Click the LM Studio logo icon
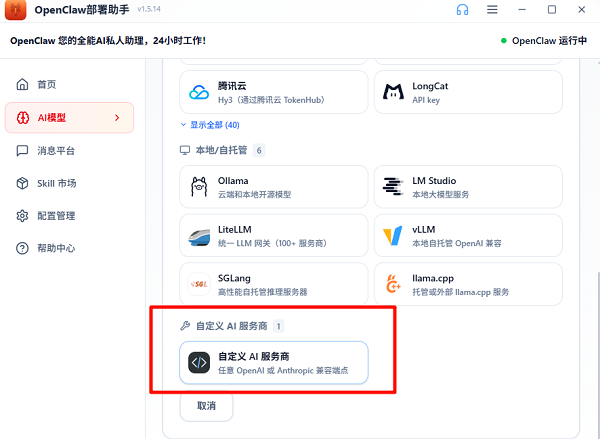600x439 pixels. coord(393,187)
